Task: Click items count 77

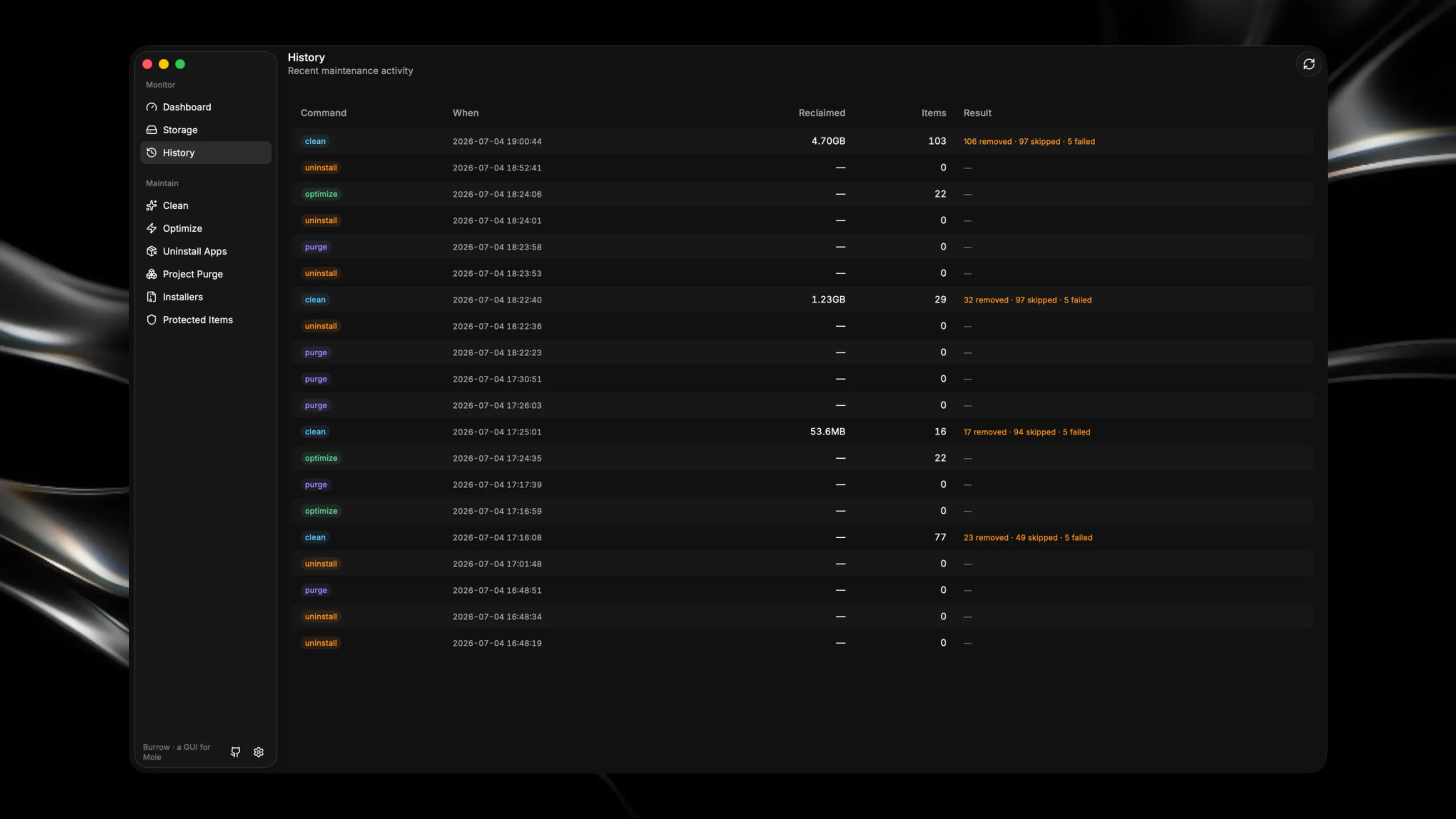Action: [x=940, y=537]
